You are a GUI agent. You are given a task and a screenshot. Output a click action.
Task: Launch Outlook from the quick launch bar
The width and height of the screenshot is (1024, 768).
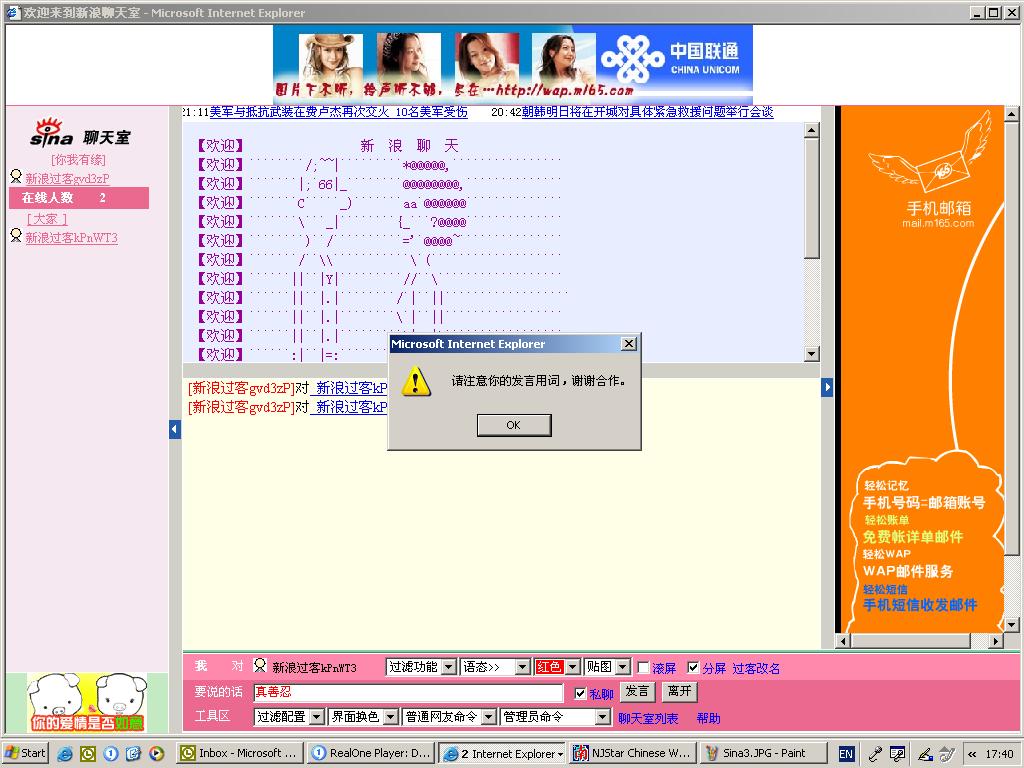pos(88,754)
